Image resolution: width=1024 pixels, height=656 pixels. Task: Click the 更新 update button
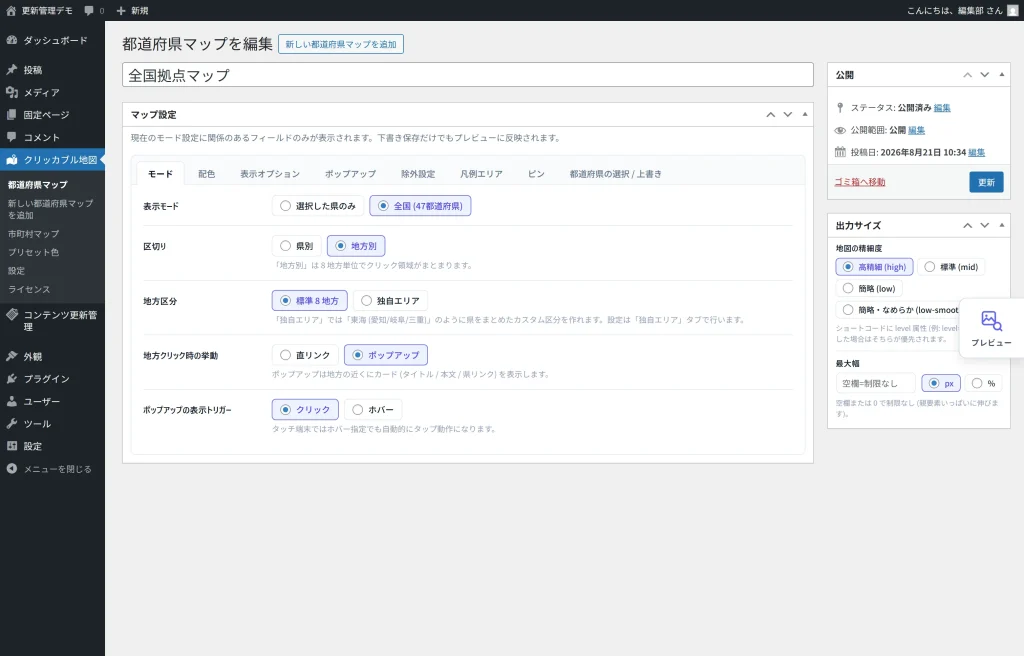(x=986, y=182)
